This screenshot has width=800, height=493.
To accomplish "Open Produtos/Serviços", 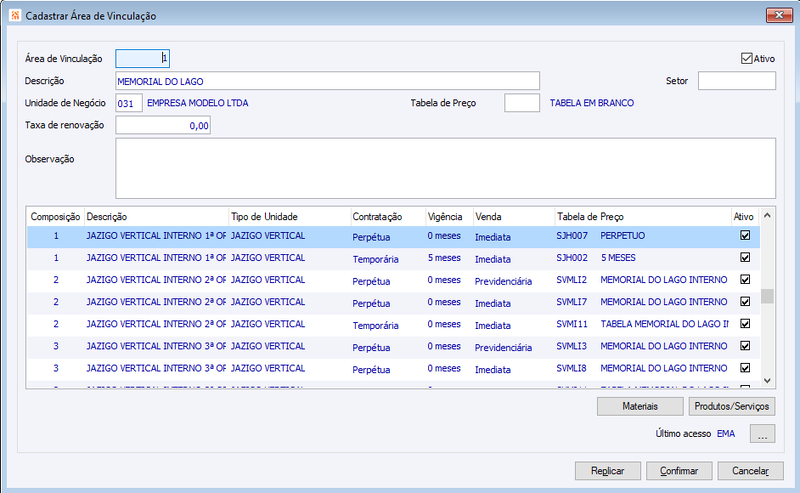I will click(x=732, y=406).
